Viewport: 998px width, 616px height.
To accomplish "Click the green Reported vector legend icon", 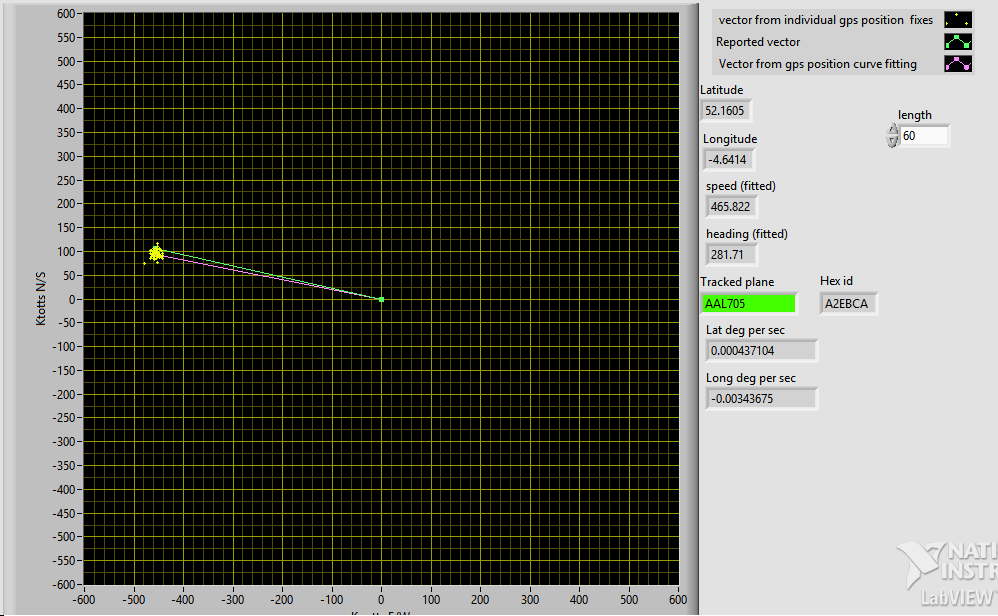I will point(958,42).
